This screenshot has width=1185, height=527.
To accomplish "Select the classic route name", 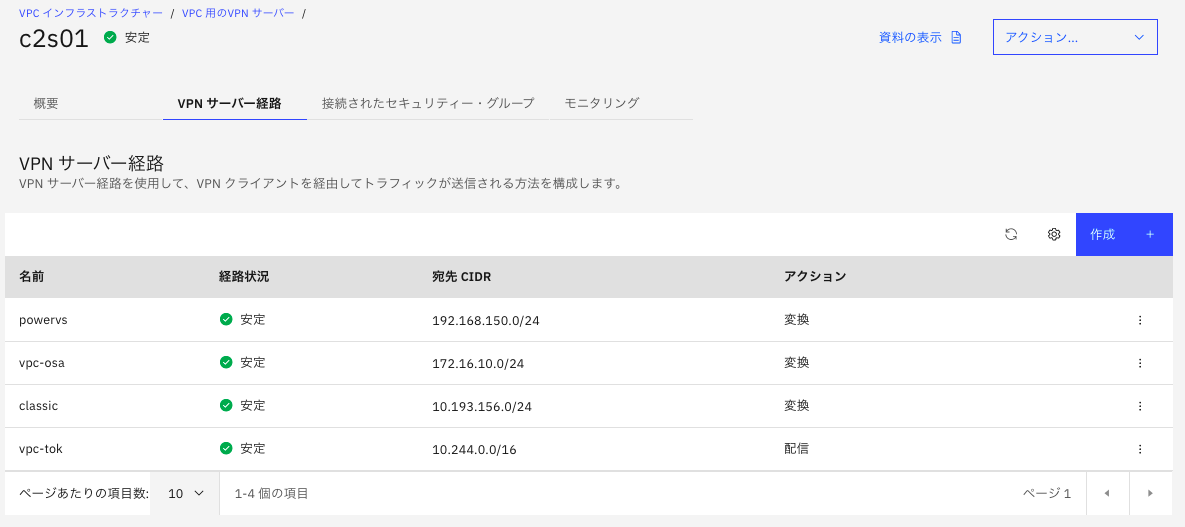I will pos(39,406).
